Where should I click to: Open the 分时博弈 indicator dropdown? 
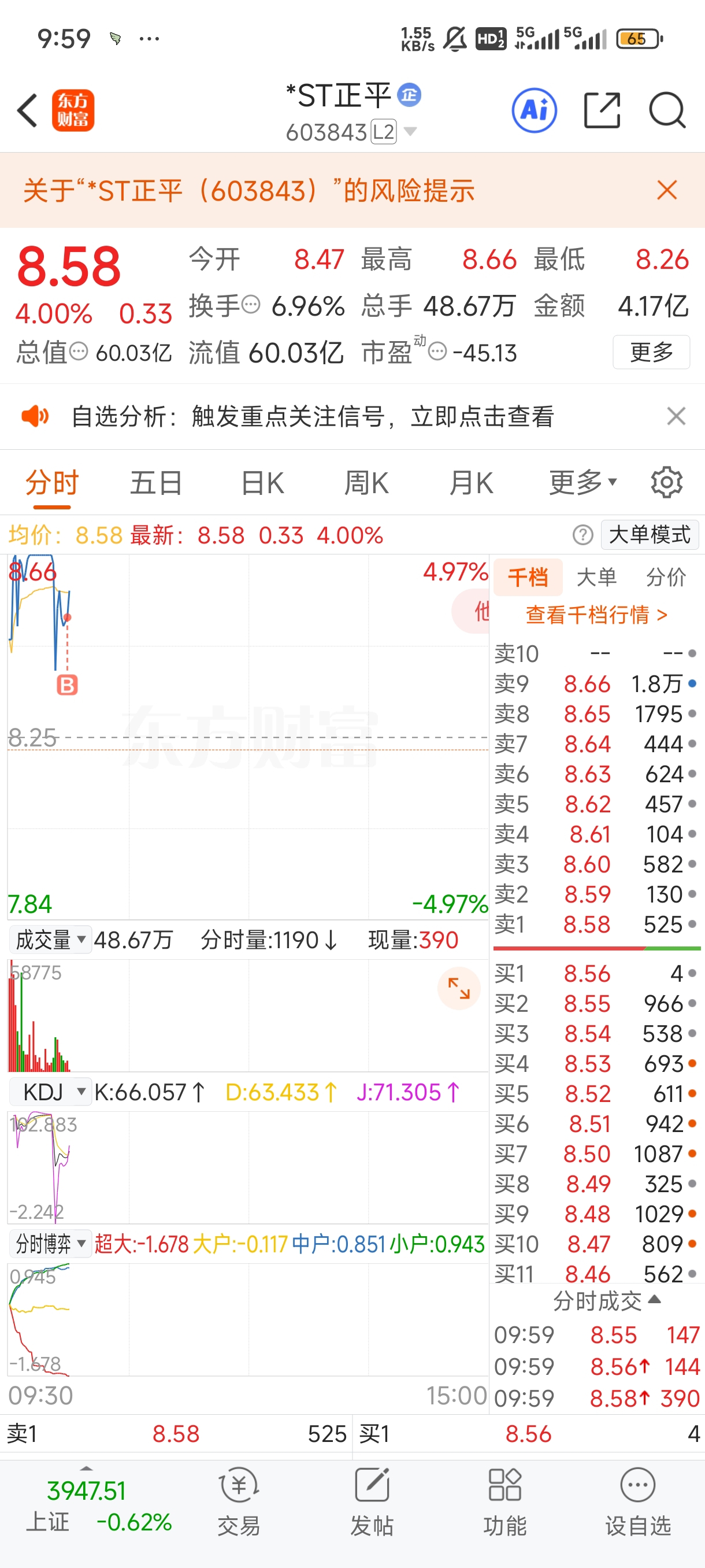(x=50, y=1244)
